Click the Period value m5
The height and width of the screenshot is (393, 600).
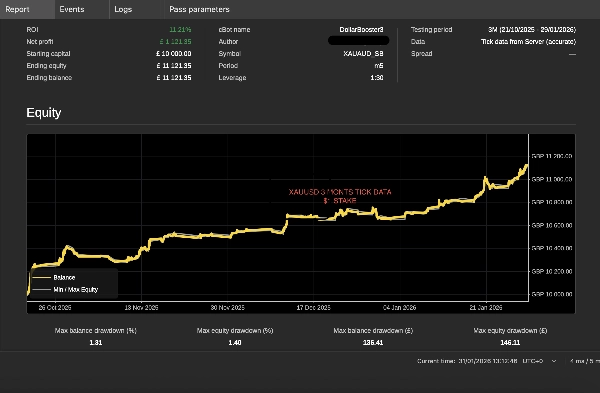(379, 65)
